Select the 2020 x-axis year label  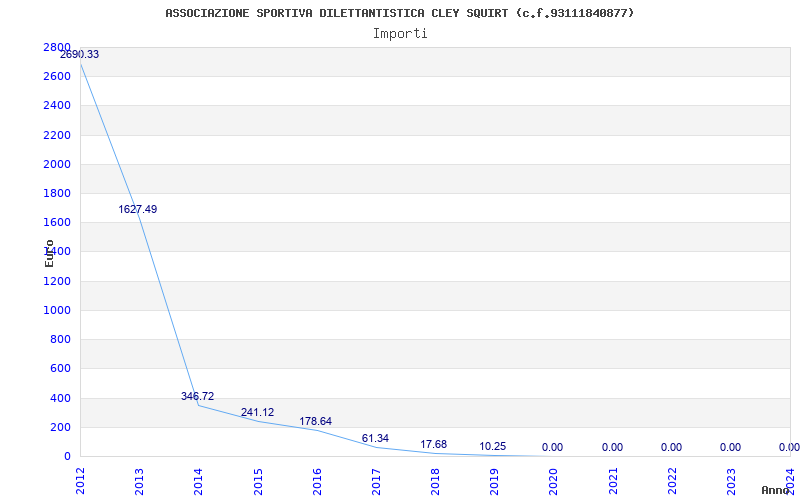click(x=554, y=482)
